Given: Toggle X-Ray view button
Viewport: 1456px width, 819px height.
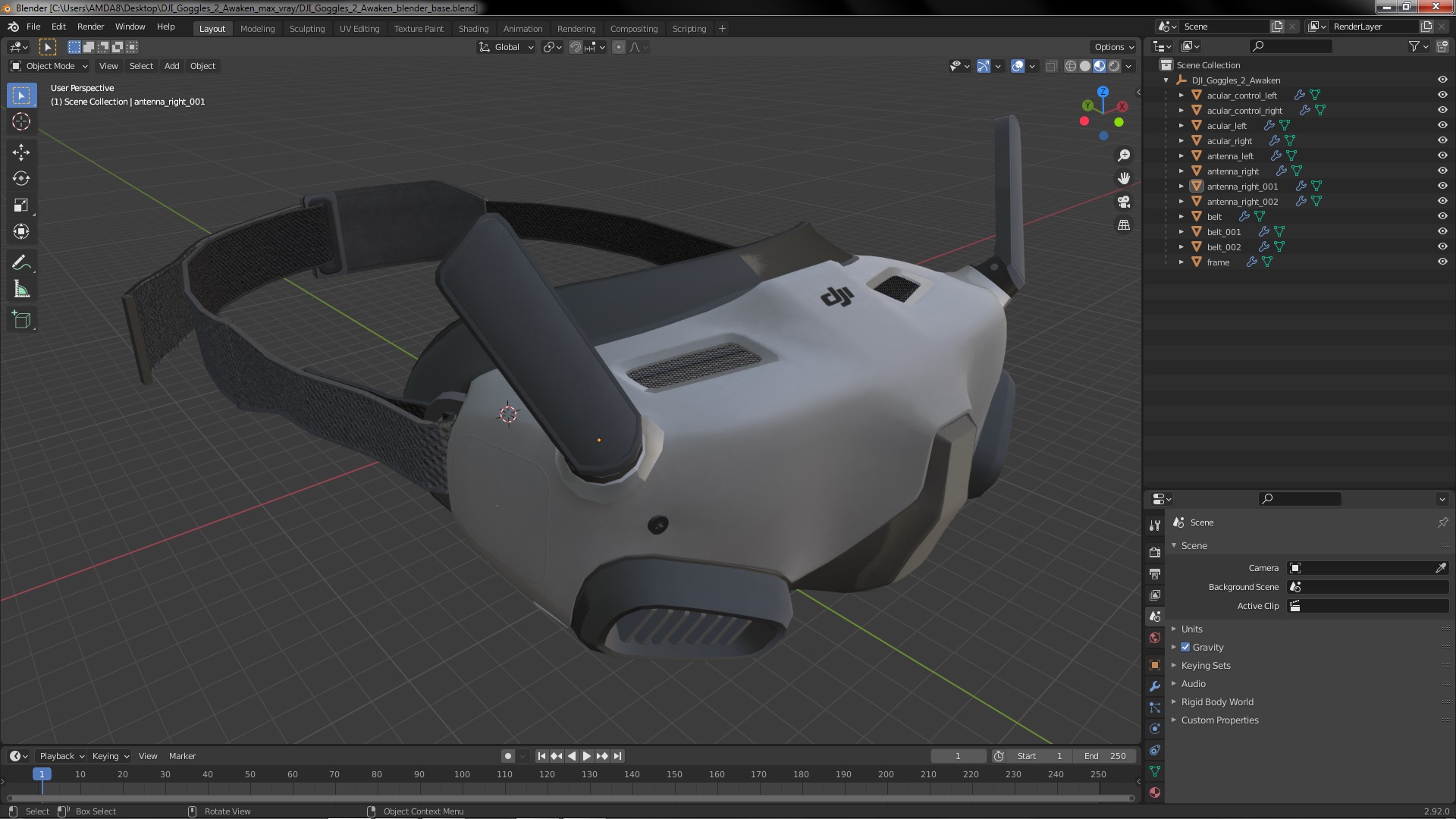Looking at the screenshot, I should coord(1051,66).
